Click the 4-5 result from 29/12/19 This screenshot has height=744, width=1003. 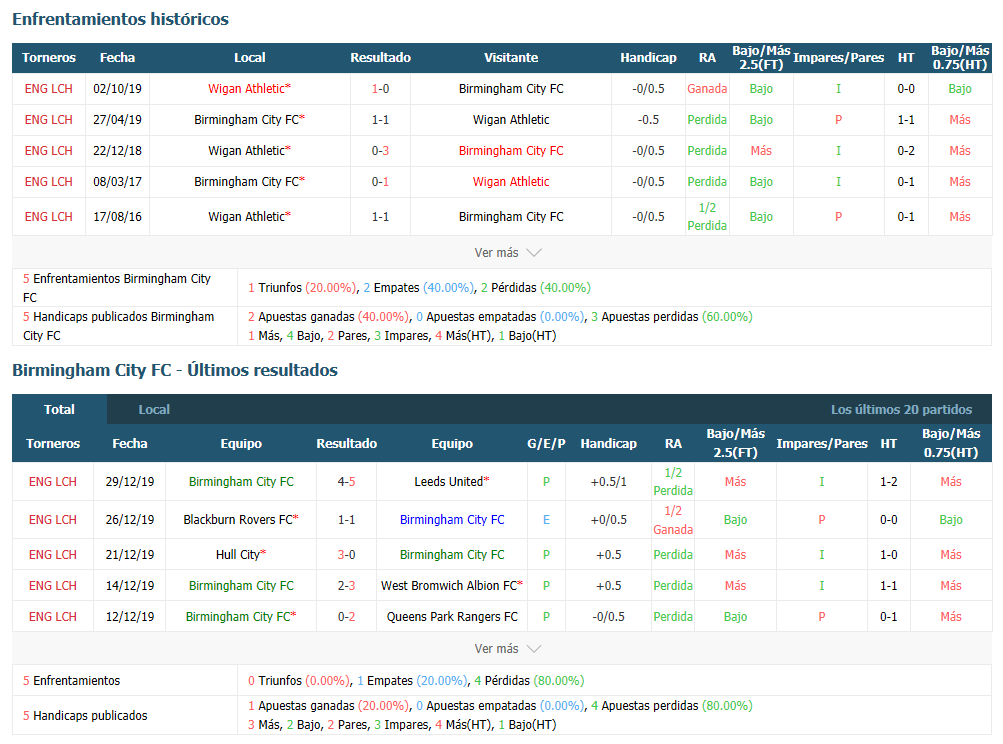[x=347, y=482]
